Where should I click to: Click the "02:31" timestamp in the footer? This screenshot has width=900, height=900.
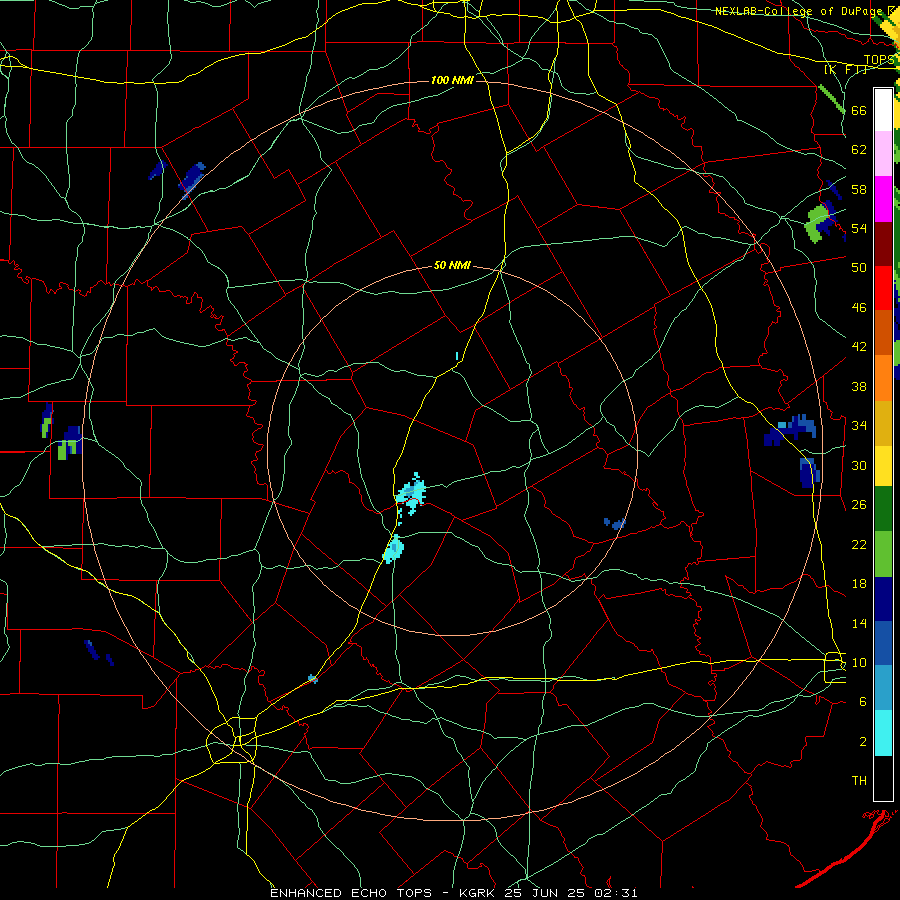tap(616, 893)
